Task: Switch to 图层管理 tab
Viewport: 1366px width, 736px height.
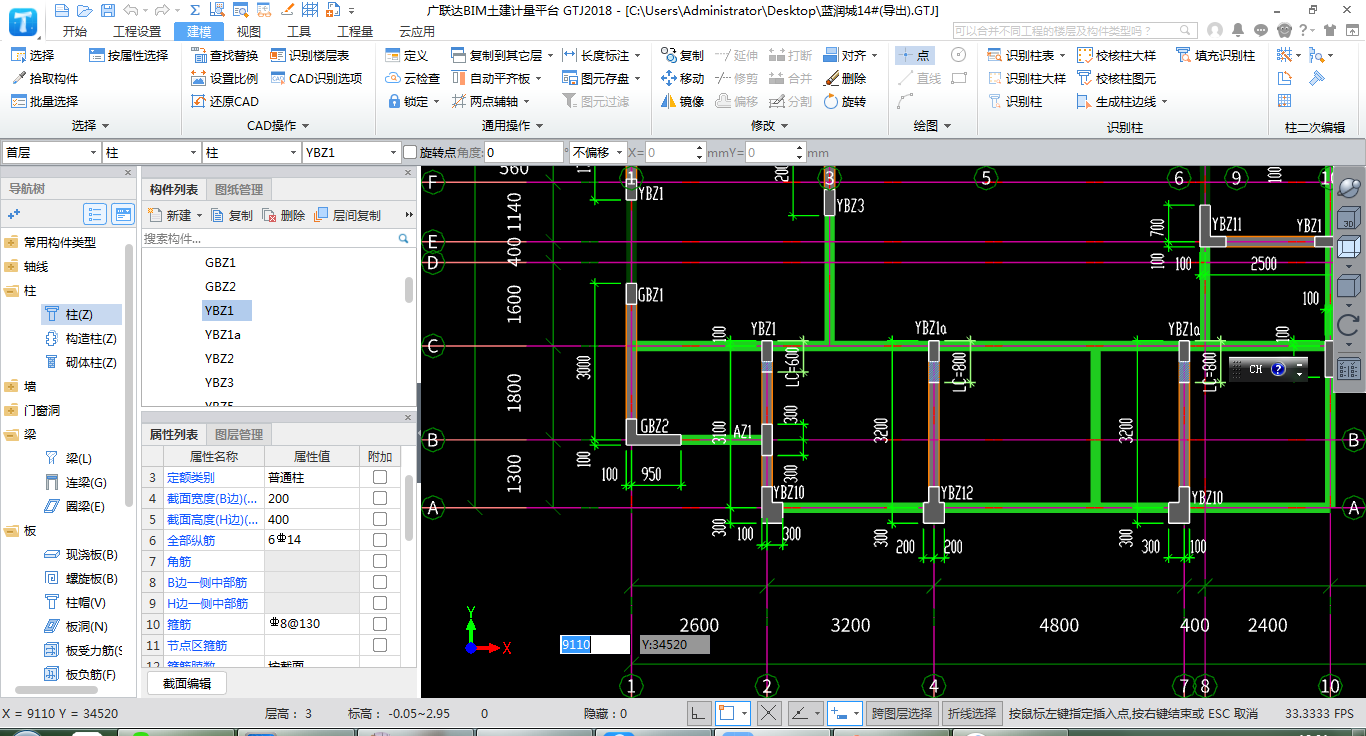Action: (239, 434)
